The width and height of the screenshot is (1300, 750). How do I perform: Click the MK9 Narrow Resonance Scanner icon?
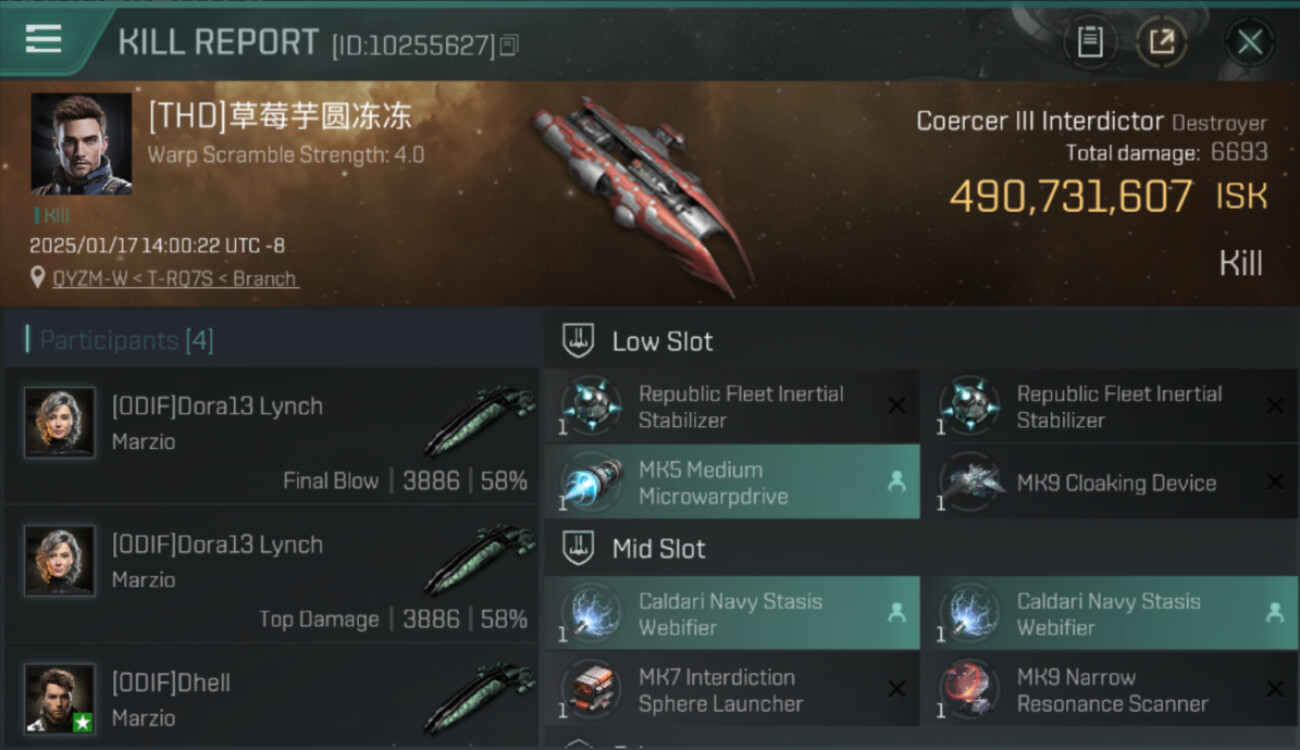pos(968,690)
